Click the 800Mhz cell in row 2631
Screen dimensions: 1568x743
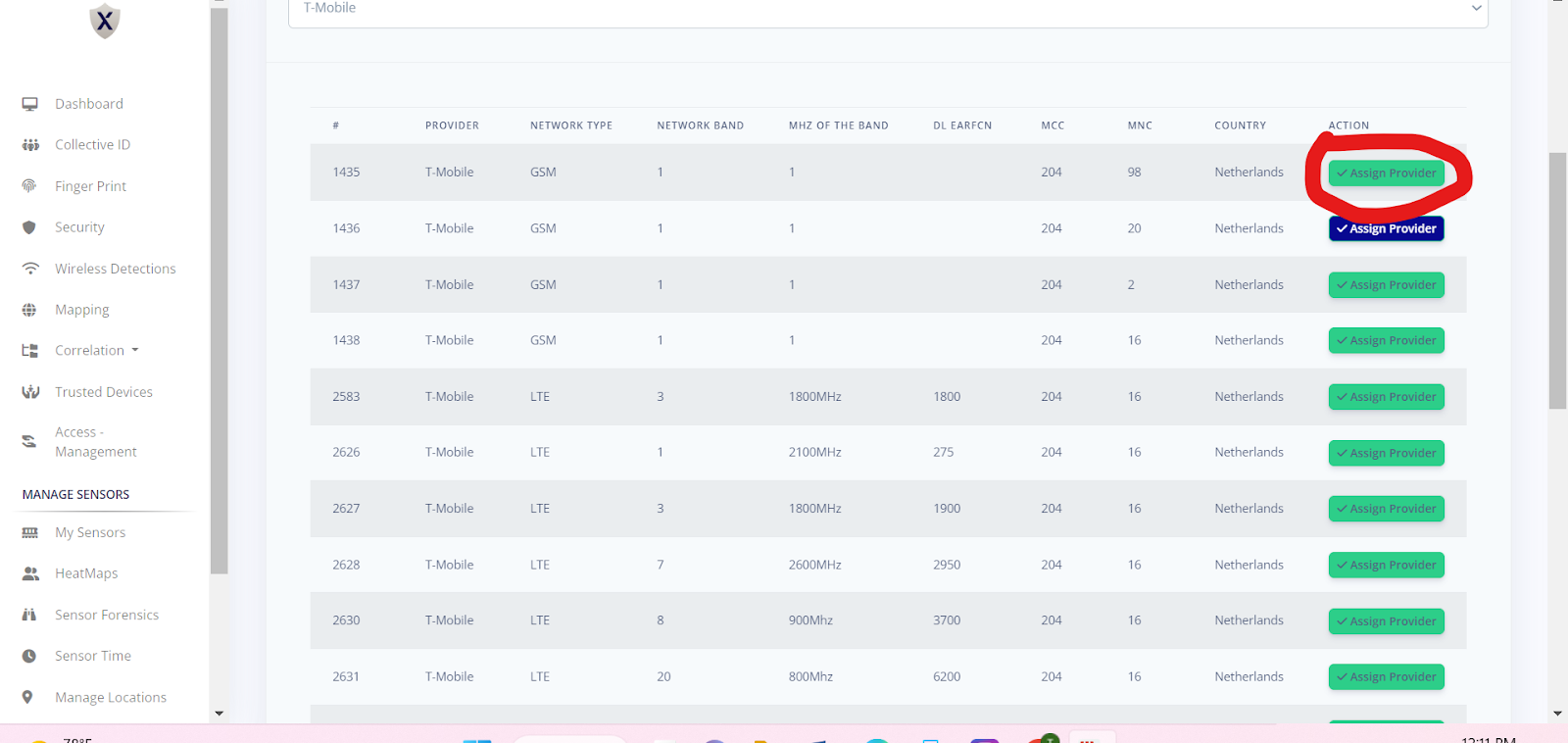(x=810, y=677)
